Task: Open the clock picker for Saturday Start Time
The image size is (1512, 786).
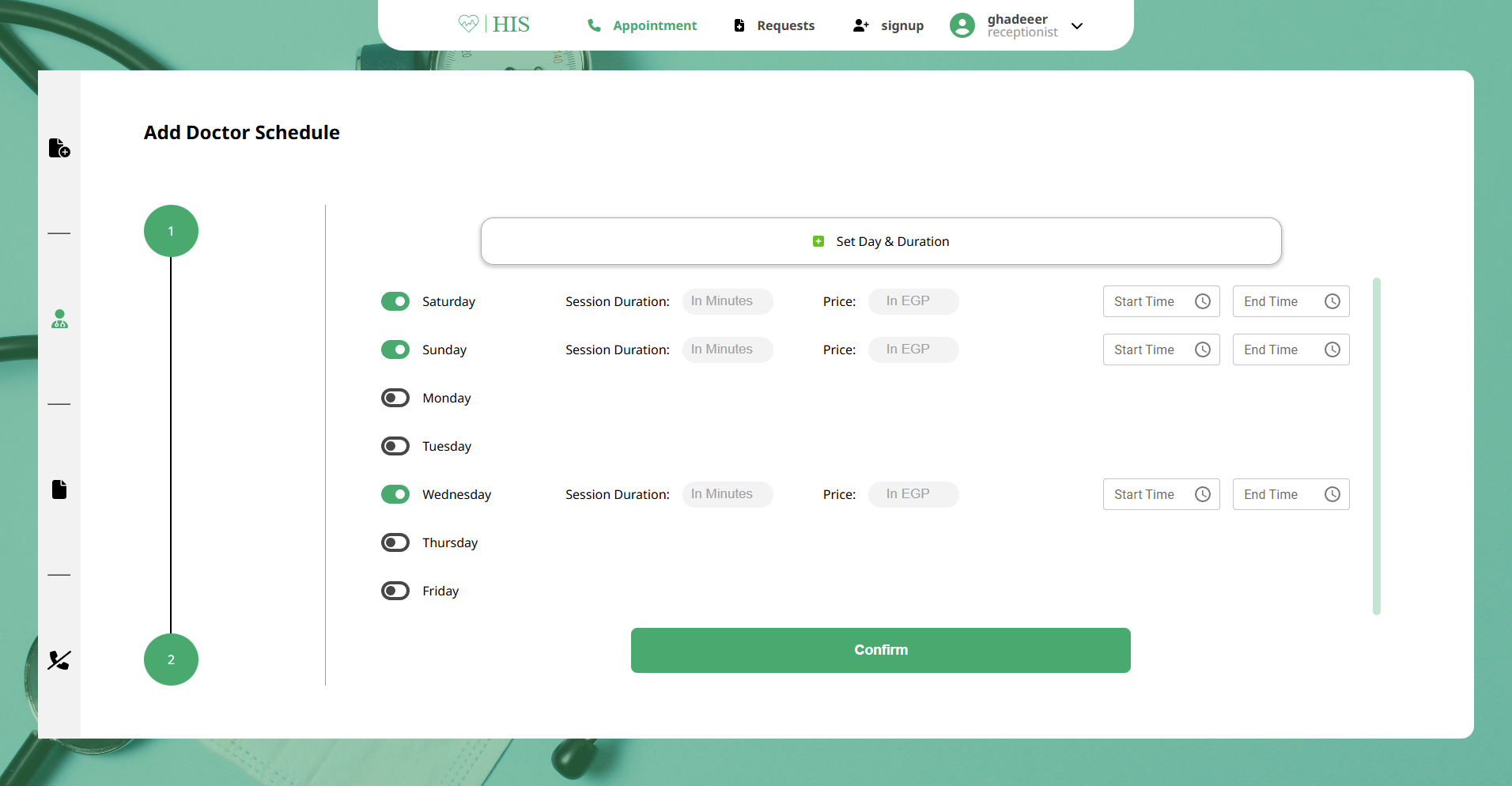Action: pyautogui.click(x=1203, y=301)
